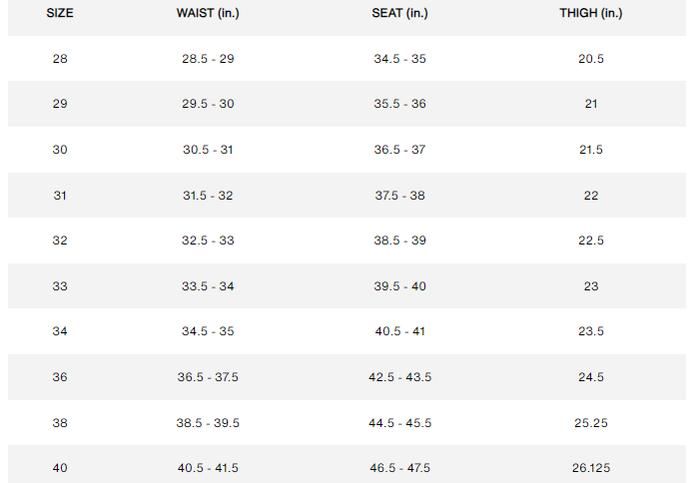Click the size 33 cell
This screenshot has width=700, height=483.
tap(60, 286)
